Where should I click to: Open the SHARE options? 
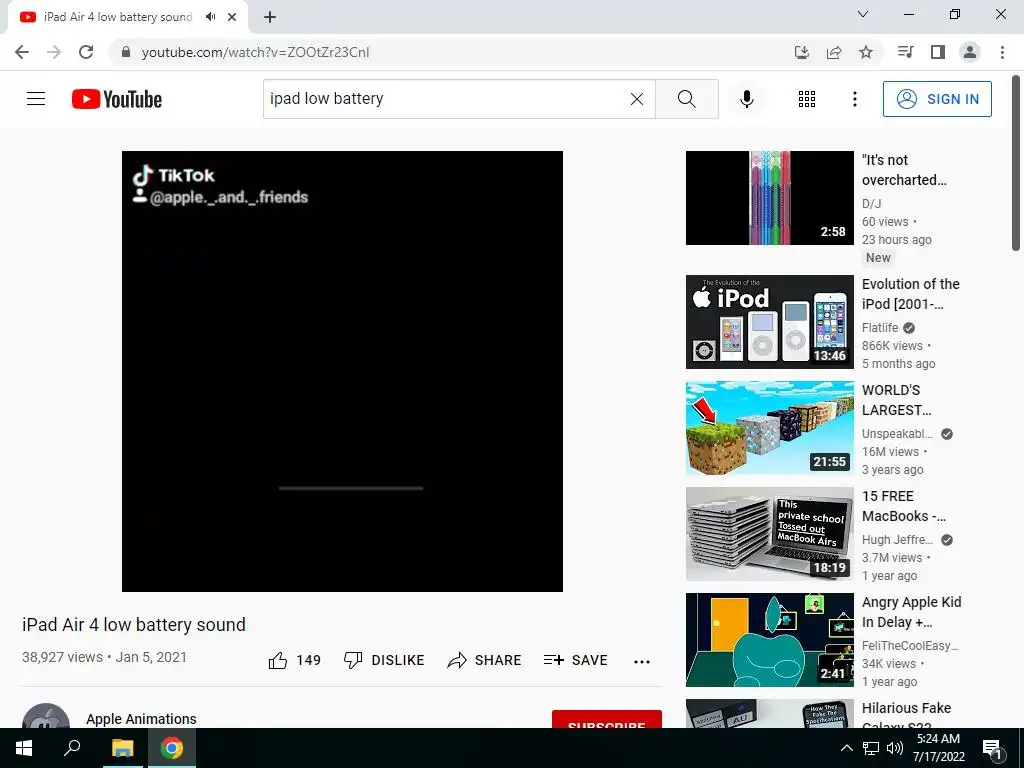point(484,660)
